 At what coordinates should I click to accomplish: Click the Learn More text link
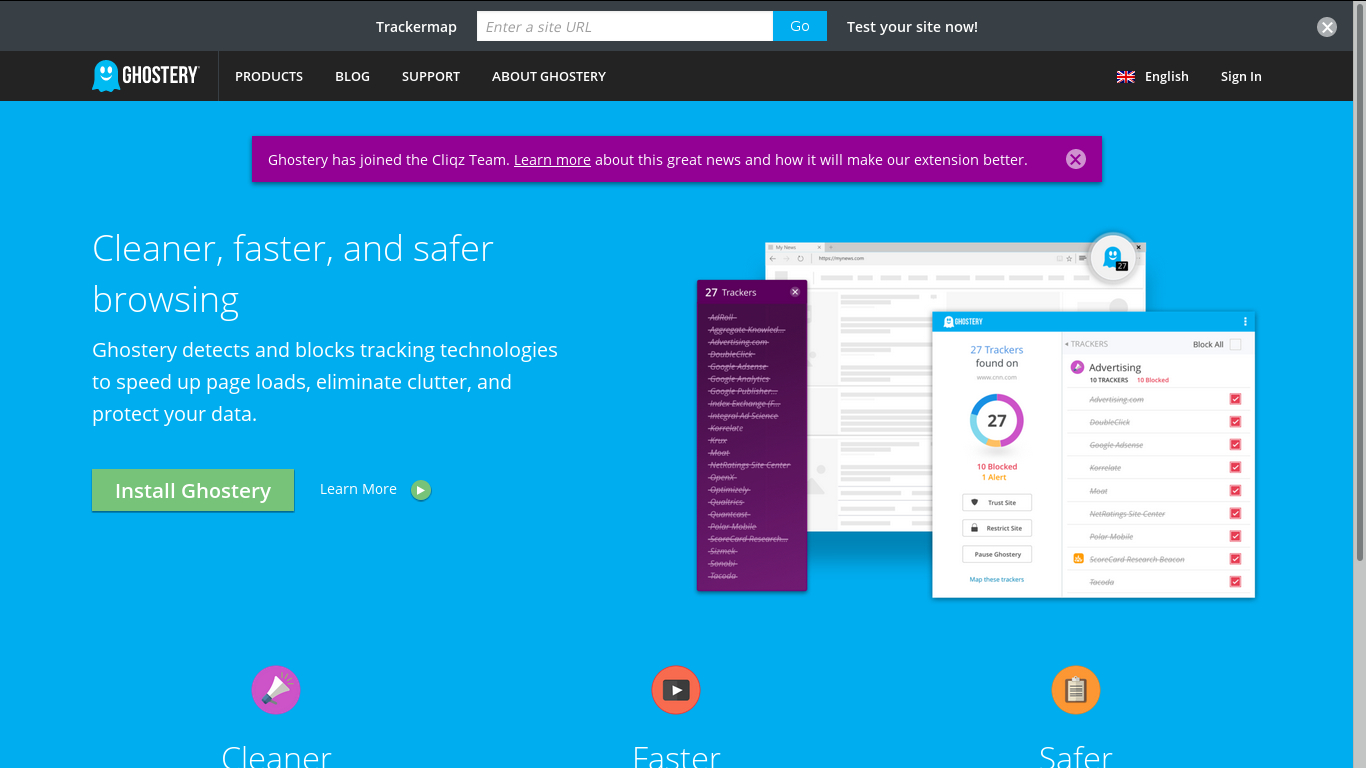click(358, 489)
